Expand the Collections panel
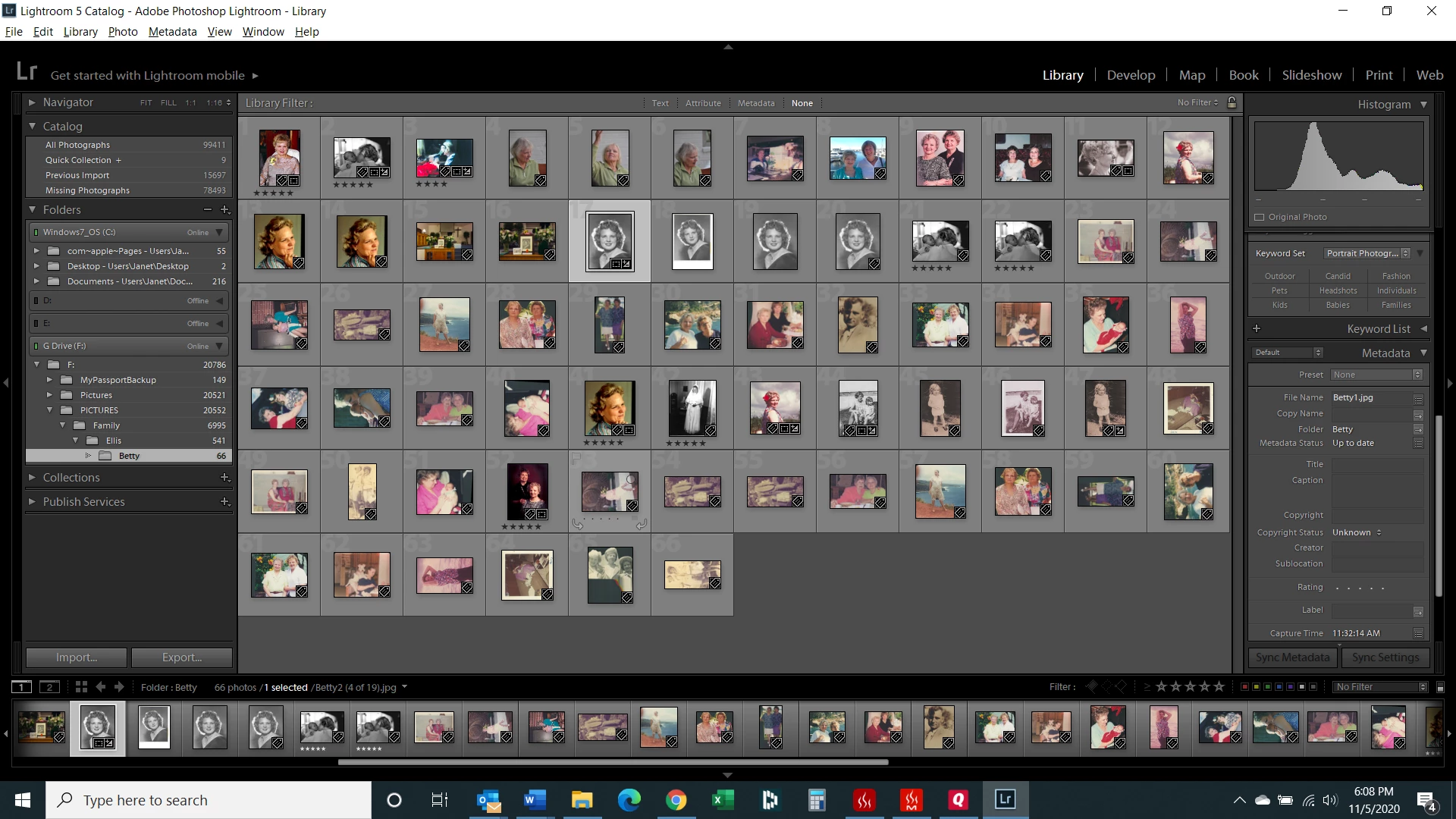This screenshot has height=819, width=1456. point(32,477)
